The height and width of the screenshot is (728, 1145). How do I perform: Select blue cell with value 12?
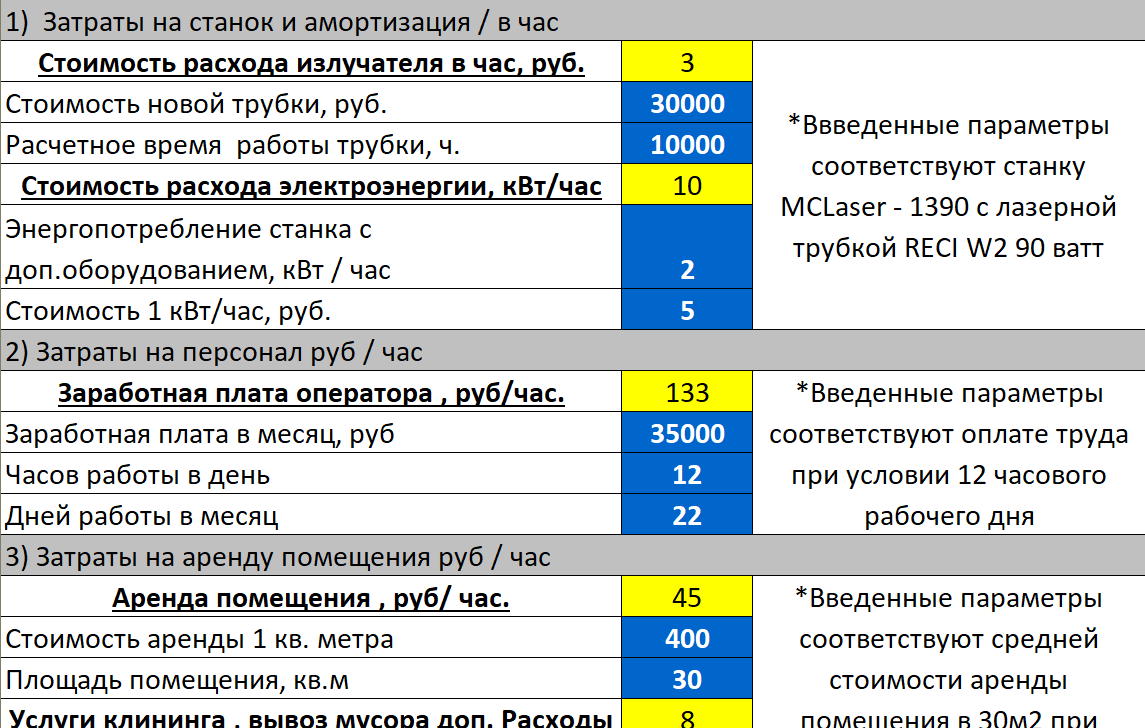(686, 473)
